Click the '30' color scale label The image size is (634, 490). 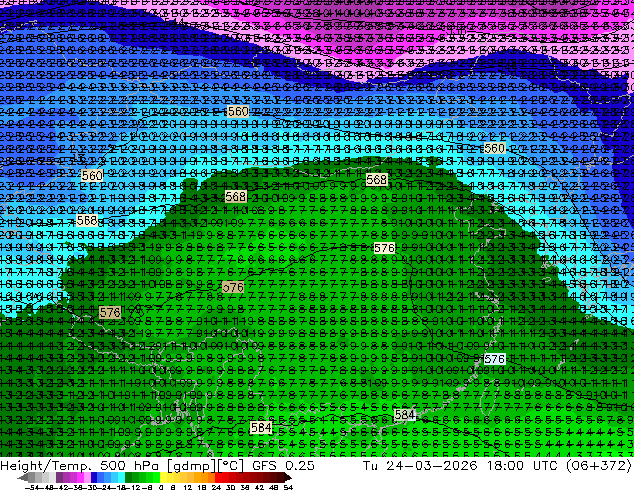click(230, 487)
